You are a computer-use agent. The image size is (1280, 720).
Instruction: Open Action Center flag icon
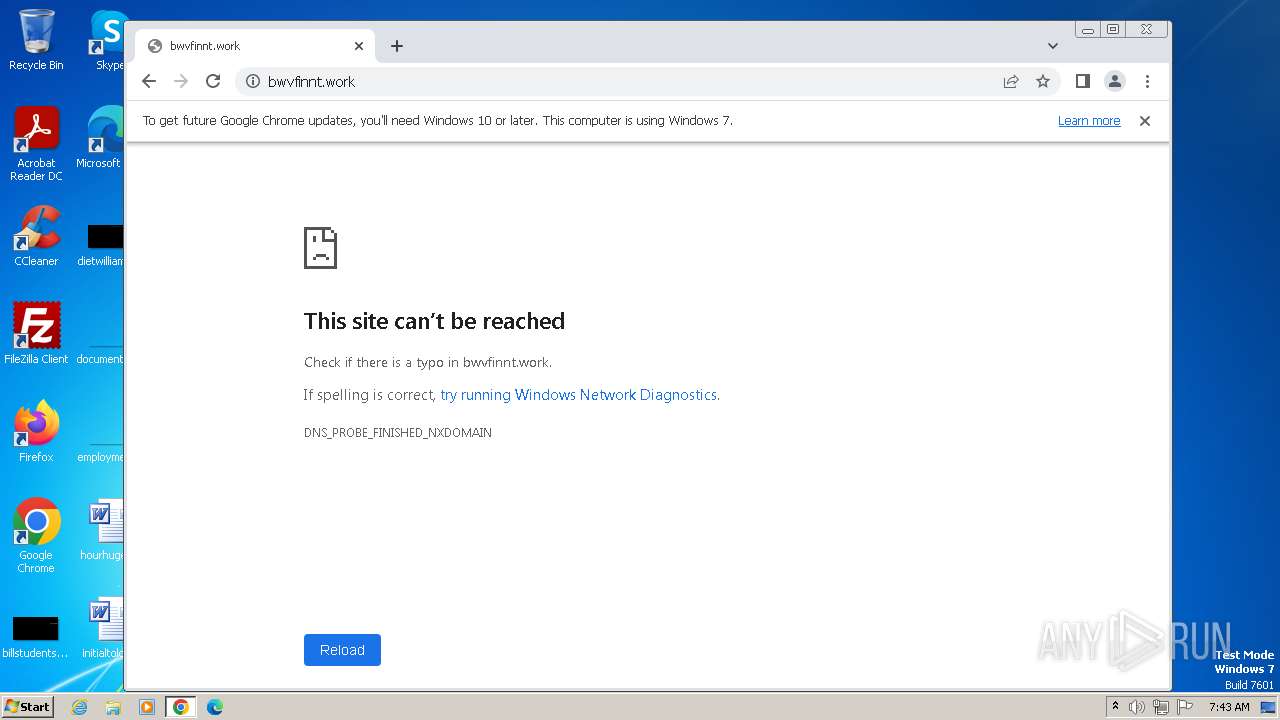(1185, 707)
